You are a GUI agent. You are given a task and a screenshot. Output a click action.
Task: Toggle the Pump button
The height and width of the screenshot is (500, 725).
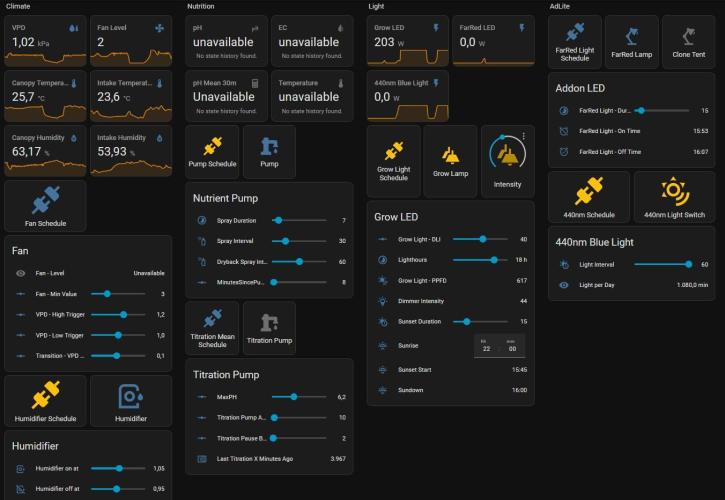(x=269, y=152)
